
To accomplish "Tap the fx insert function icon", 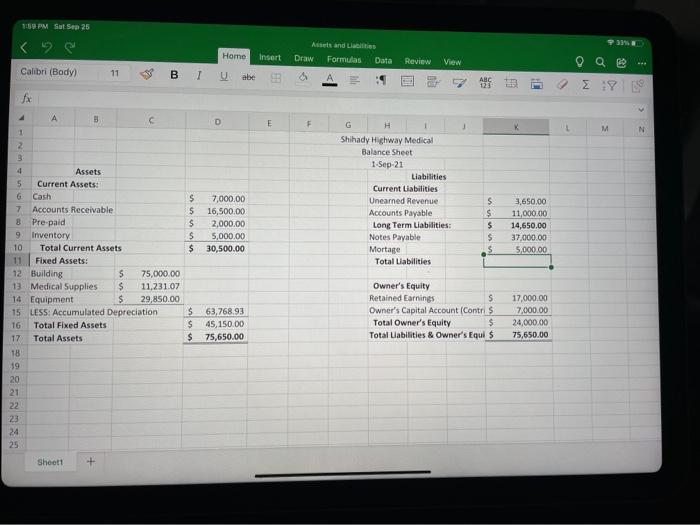I will click(x=27, y=98).
